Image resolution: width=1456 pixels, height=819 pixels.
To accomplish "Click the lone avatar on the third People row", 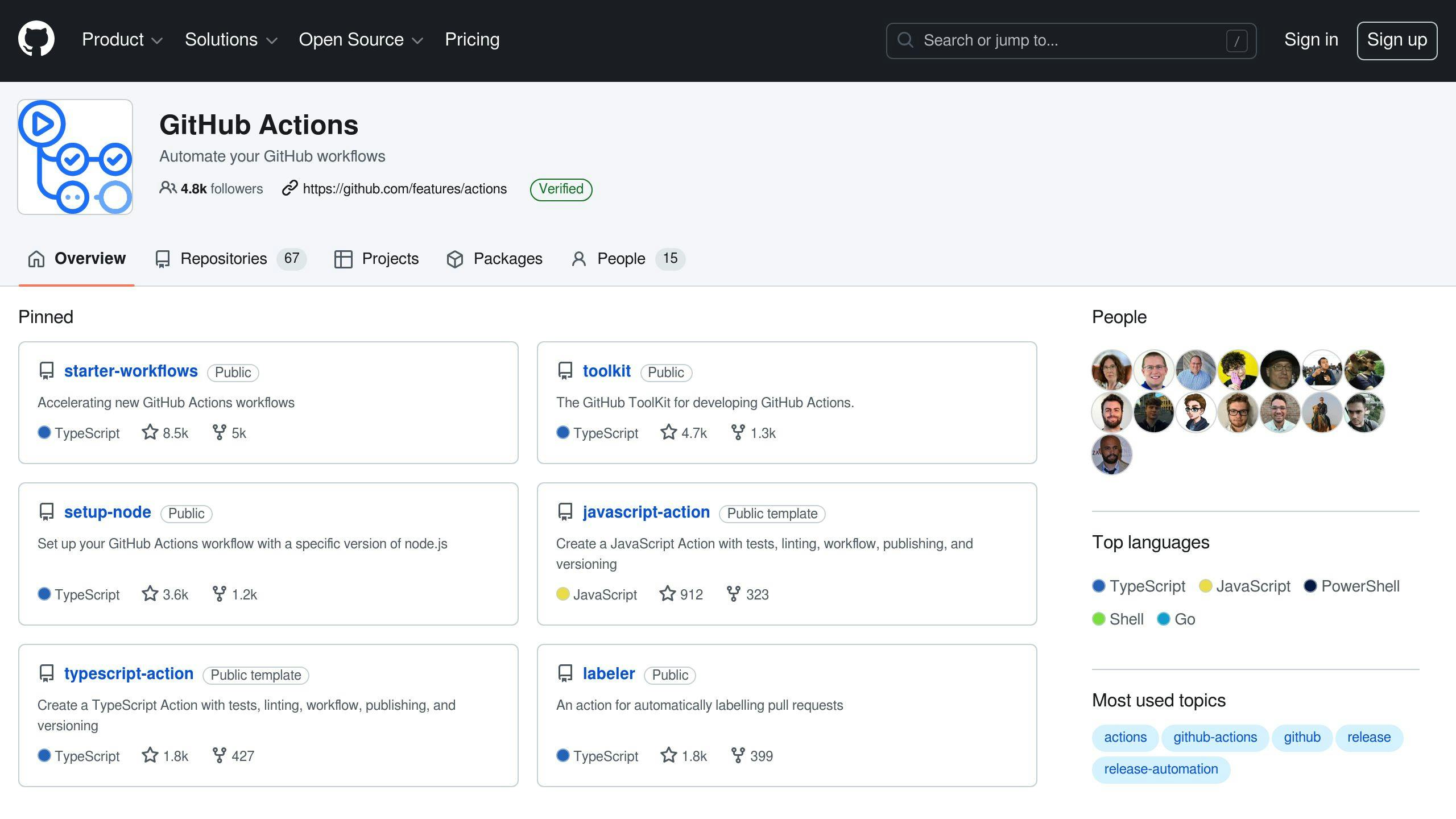I will tap(1111, 454).
